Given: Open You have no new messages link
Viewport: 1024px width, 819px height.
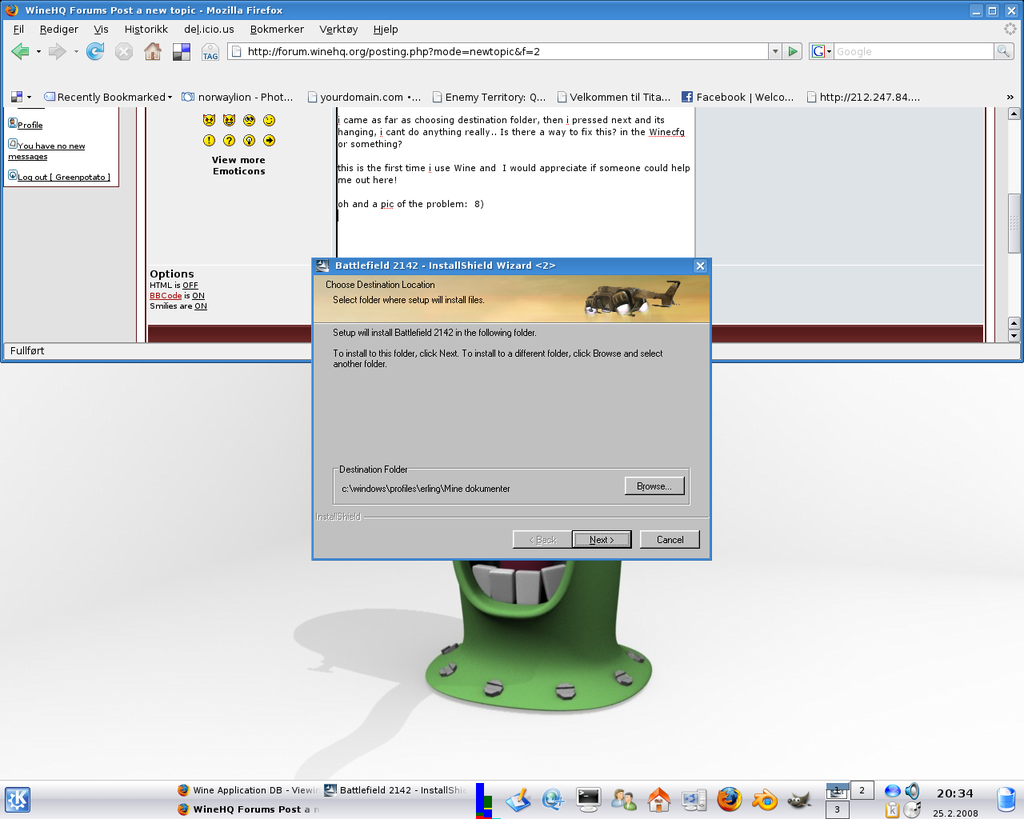Looking at the screenshot, I should click(x=46, y=151).
